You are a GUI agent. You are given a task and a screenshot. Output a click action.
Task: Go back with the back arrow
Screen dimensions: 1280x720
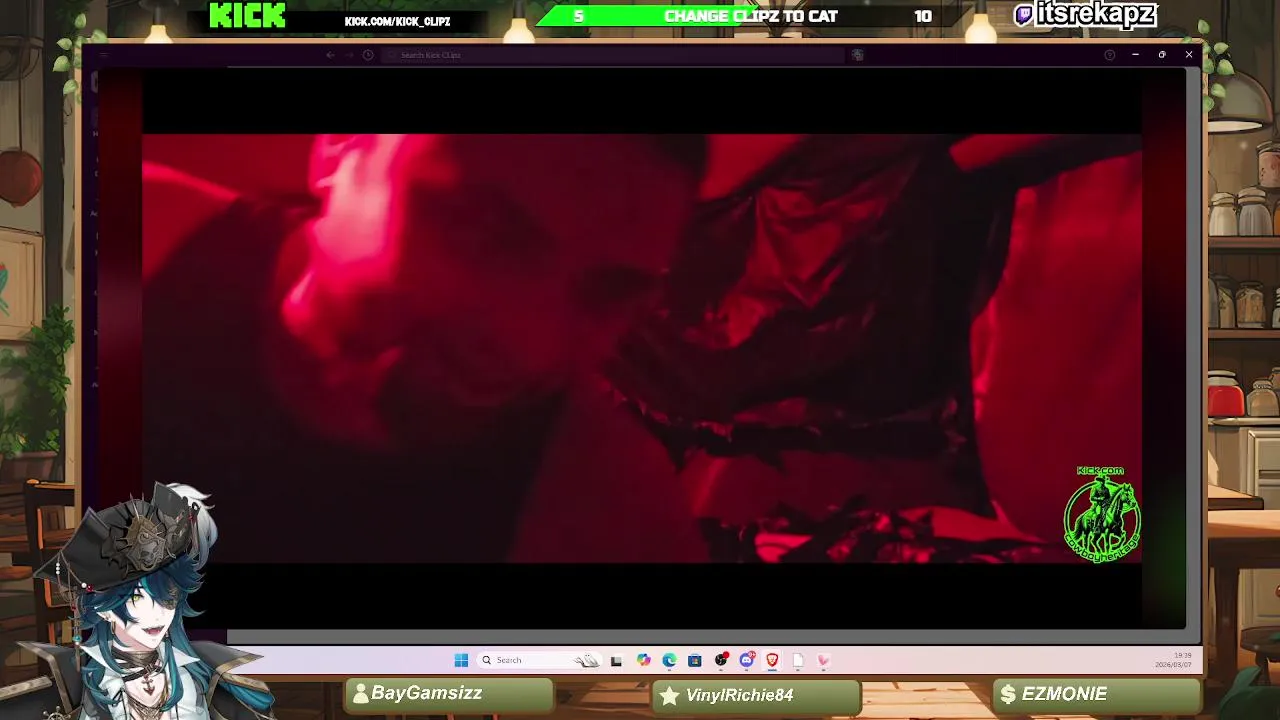[331, 55]
